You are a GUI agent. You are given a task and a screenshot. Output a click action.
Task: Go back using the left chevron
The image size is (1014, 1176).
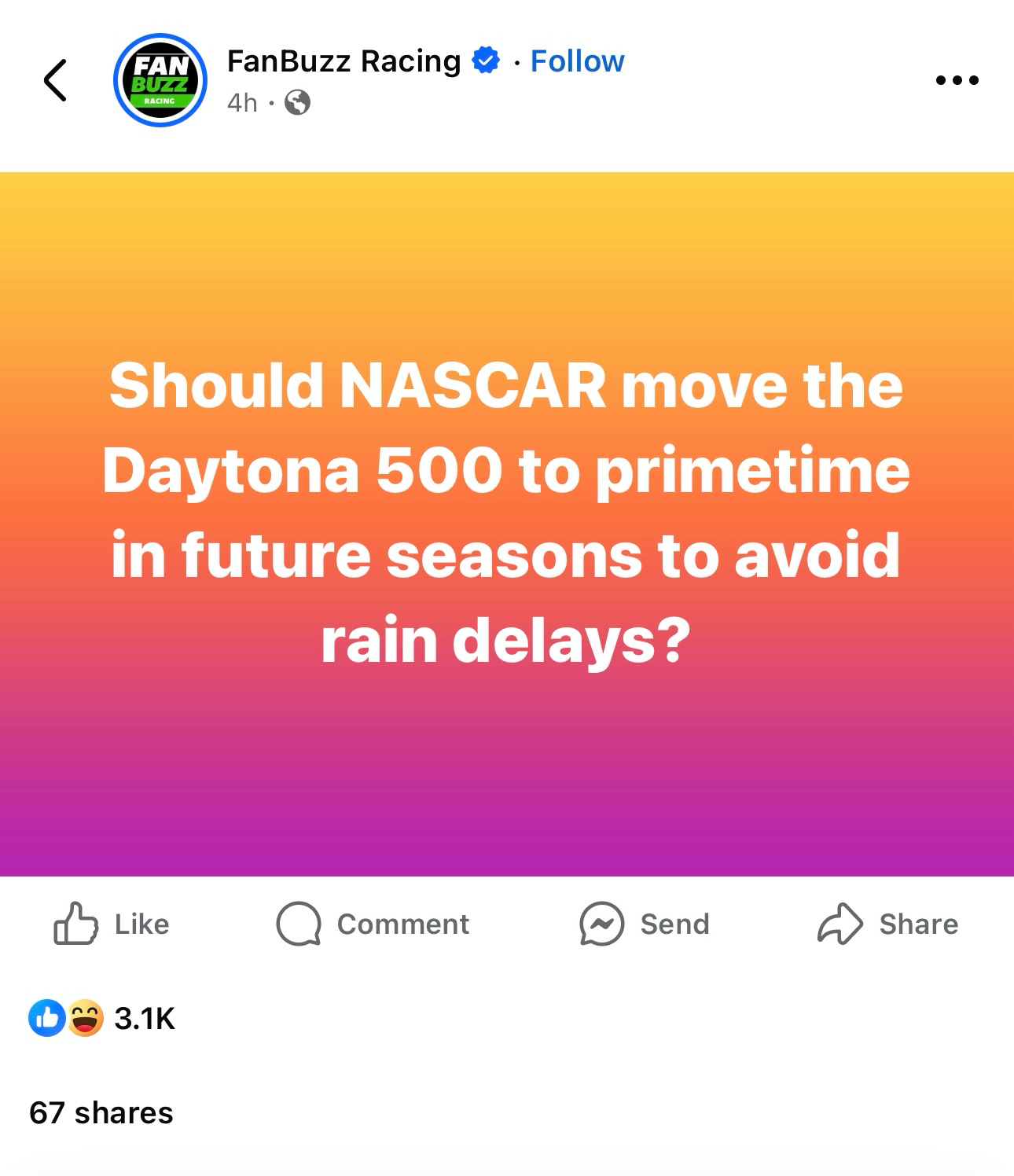tap(55, 80)
